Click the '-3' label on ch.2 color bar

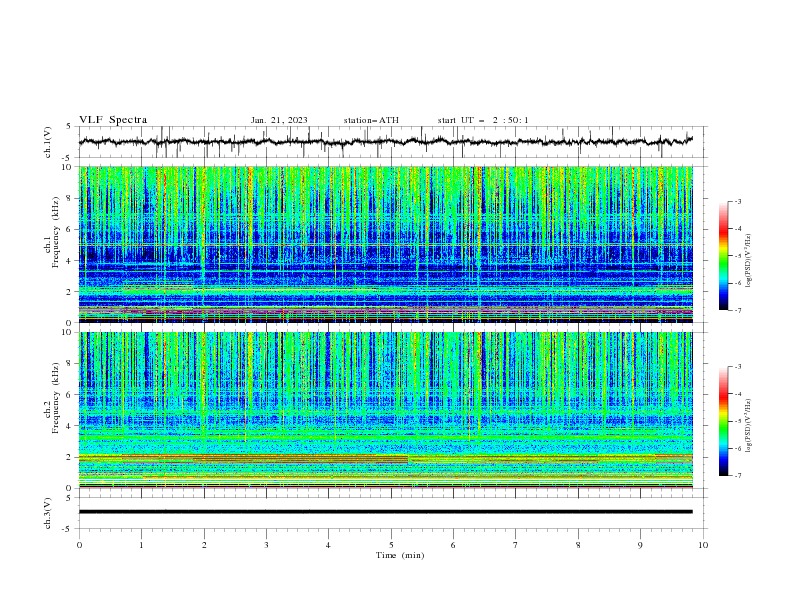point(738,367)
